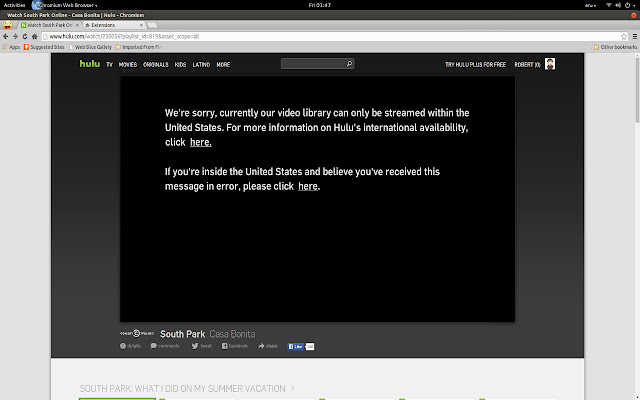Click the user avatar picture
Screen dimensions: 640x400
(x=550, y=64)
